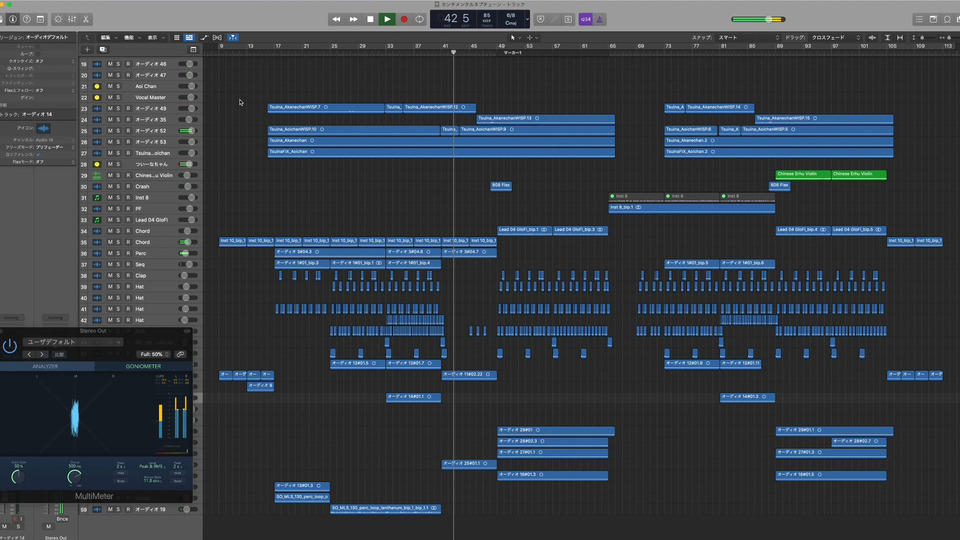Click the Stop transport button
The image size is (960, 540).
click(370, 19)
